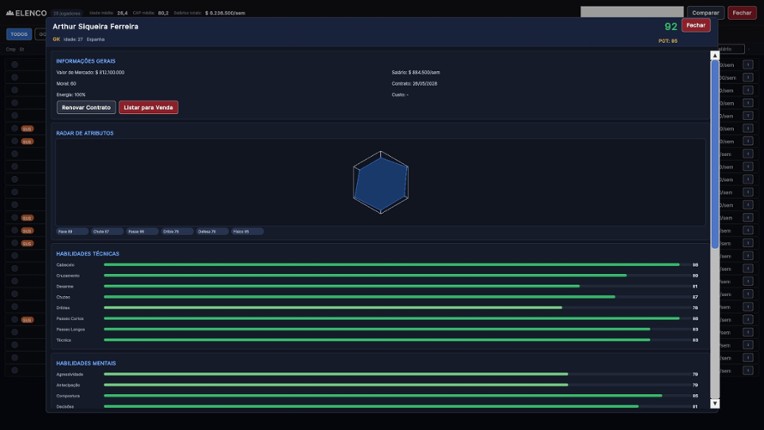Click the search field in the top bar
The image size is (764, 430).
631,13
